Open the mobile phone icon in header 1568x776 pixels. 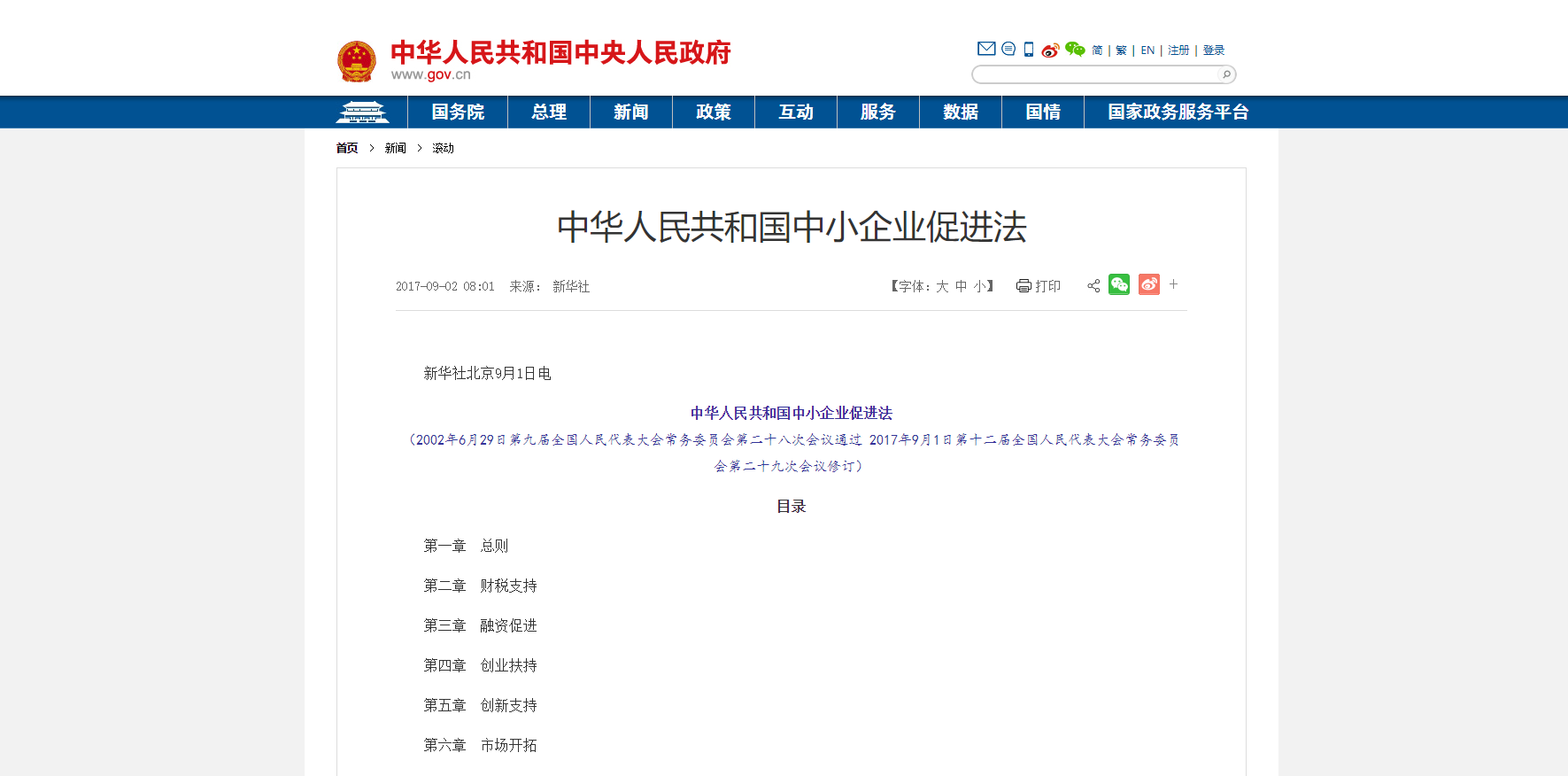1029,50
